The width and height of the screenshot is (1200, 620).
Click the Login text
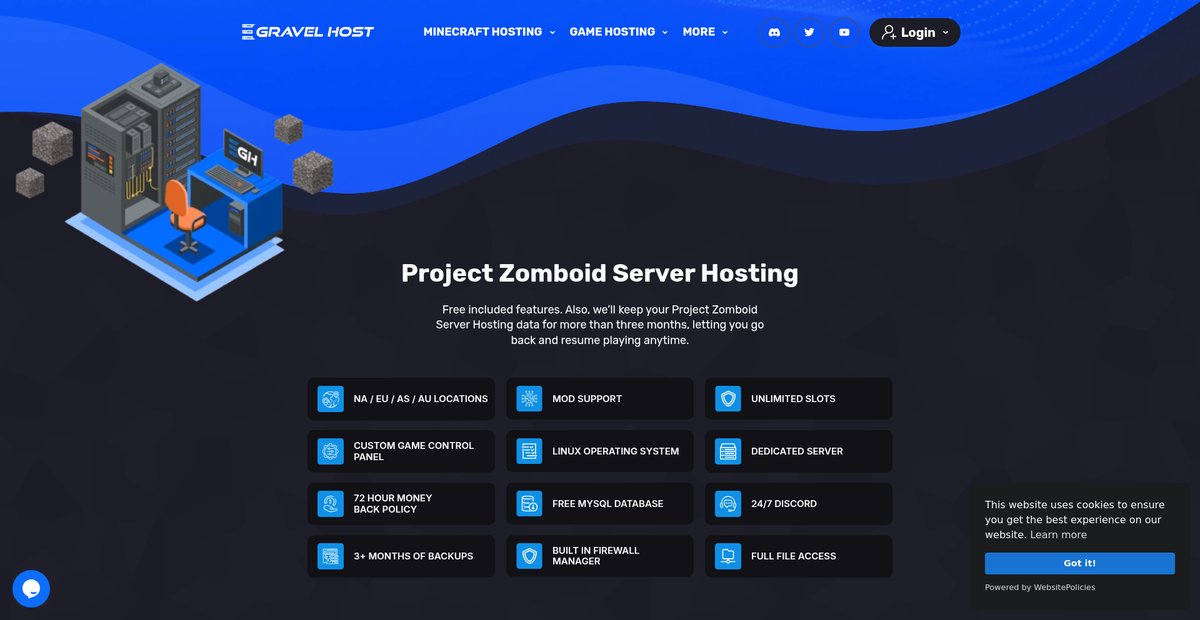(x=918, y=32)
